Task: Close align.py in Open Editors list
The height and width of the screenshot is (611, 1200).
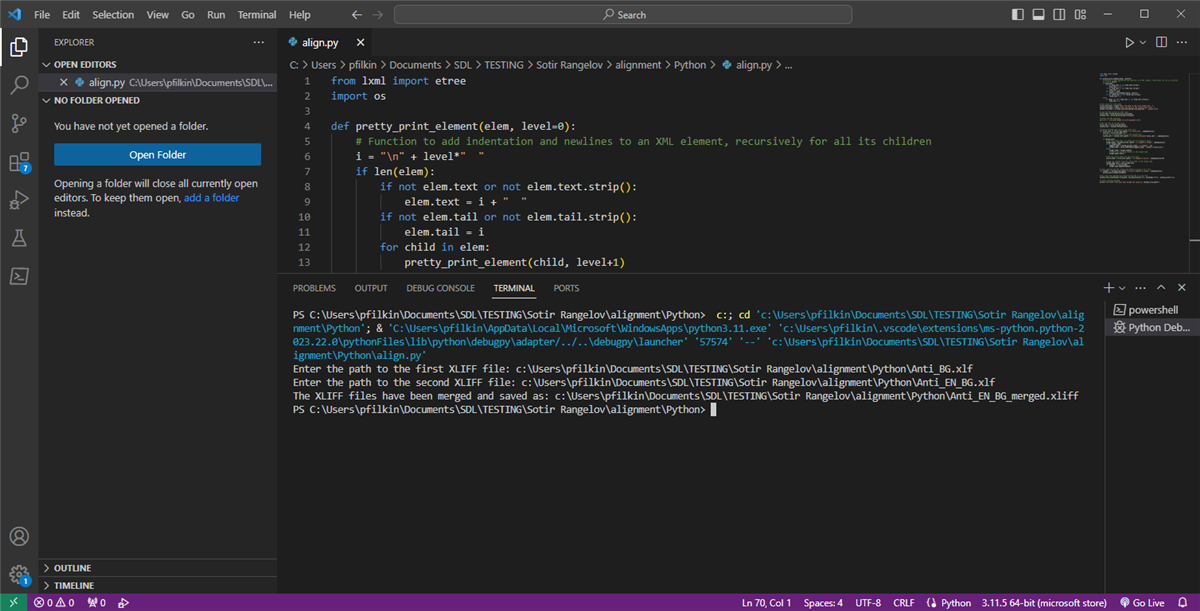Action: [64, 83]
